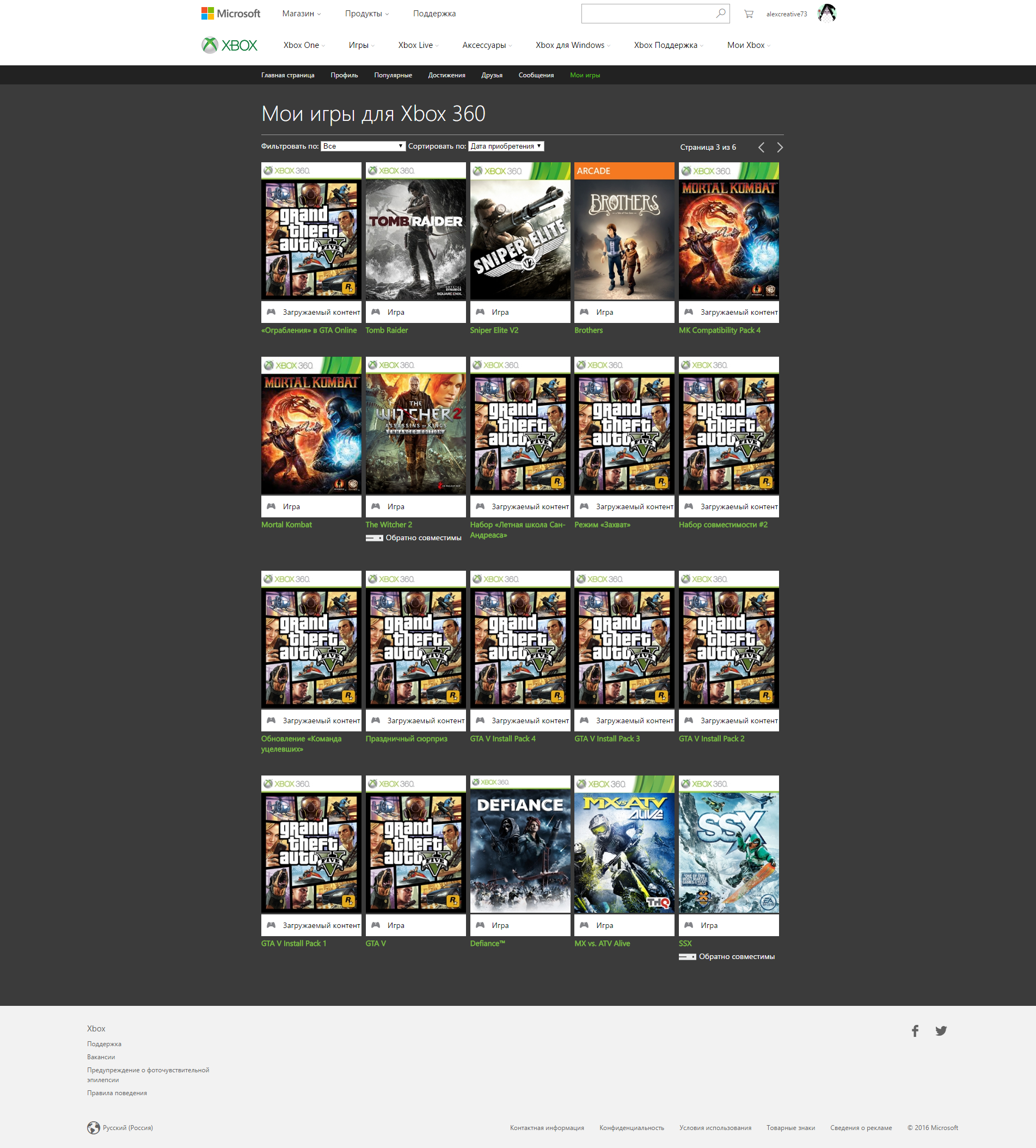This screenshot has width=1036, height=1148.
Task: Open Условия использования footer link
Action: 715,1127
